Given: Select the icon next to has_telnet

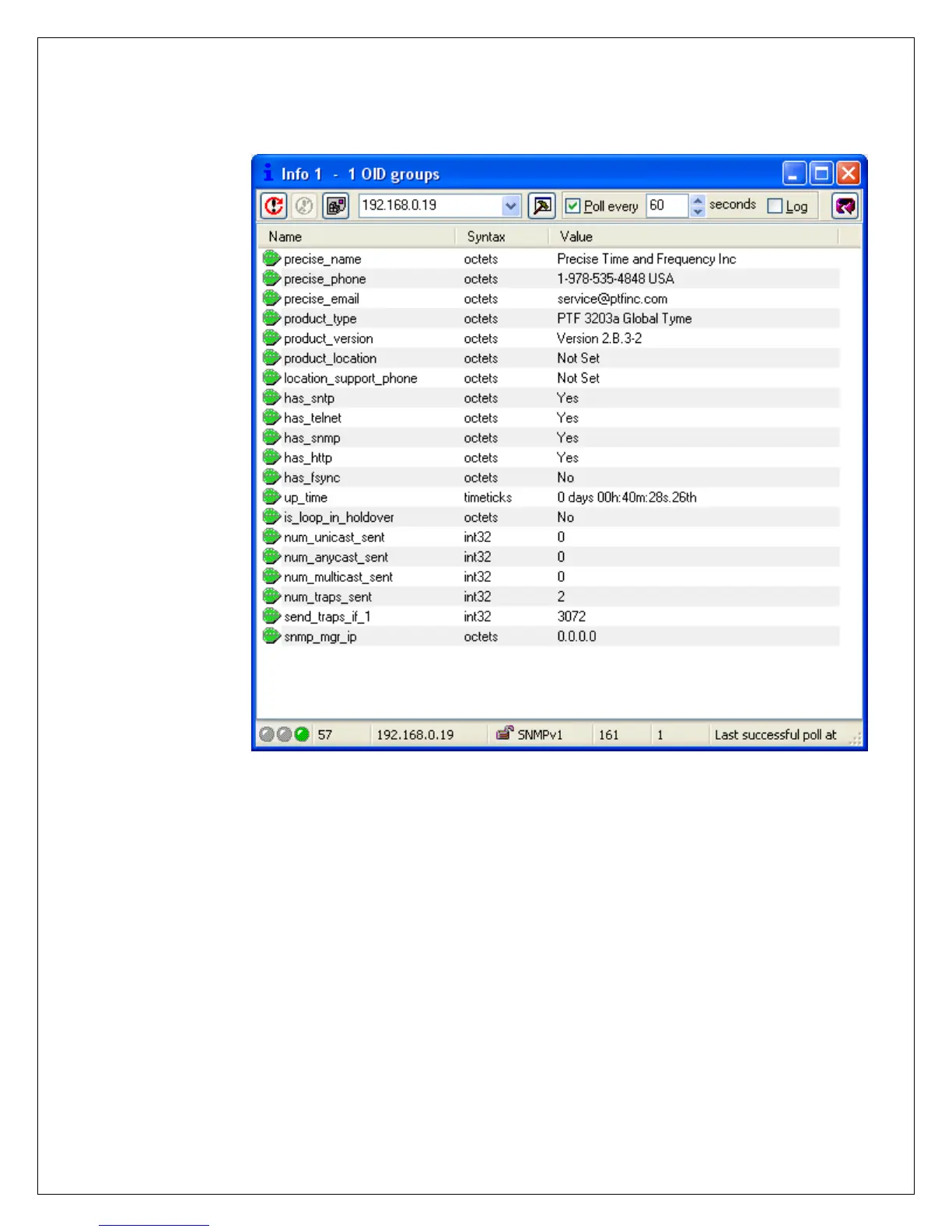Looking at the screenshot, I should pos(271,417).
